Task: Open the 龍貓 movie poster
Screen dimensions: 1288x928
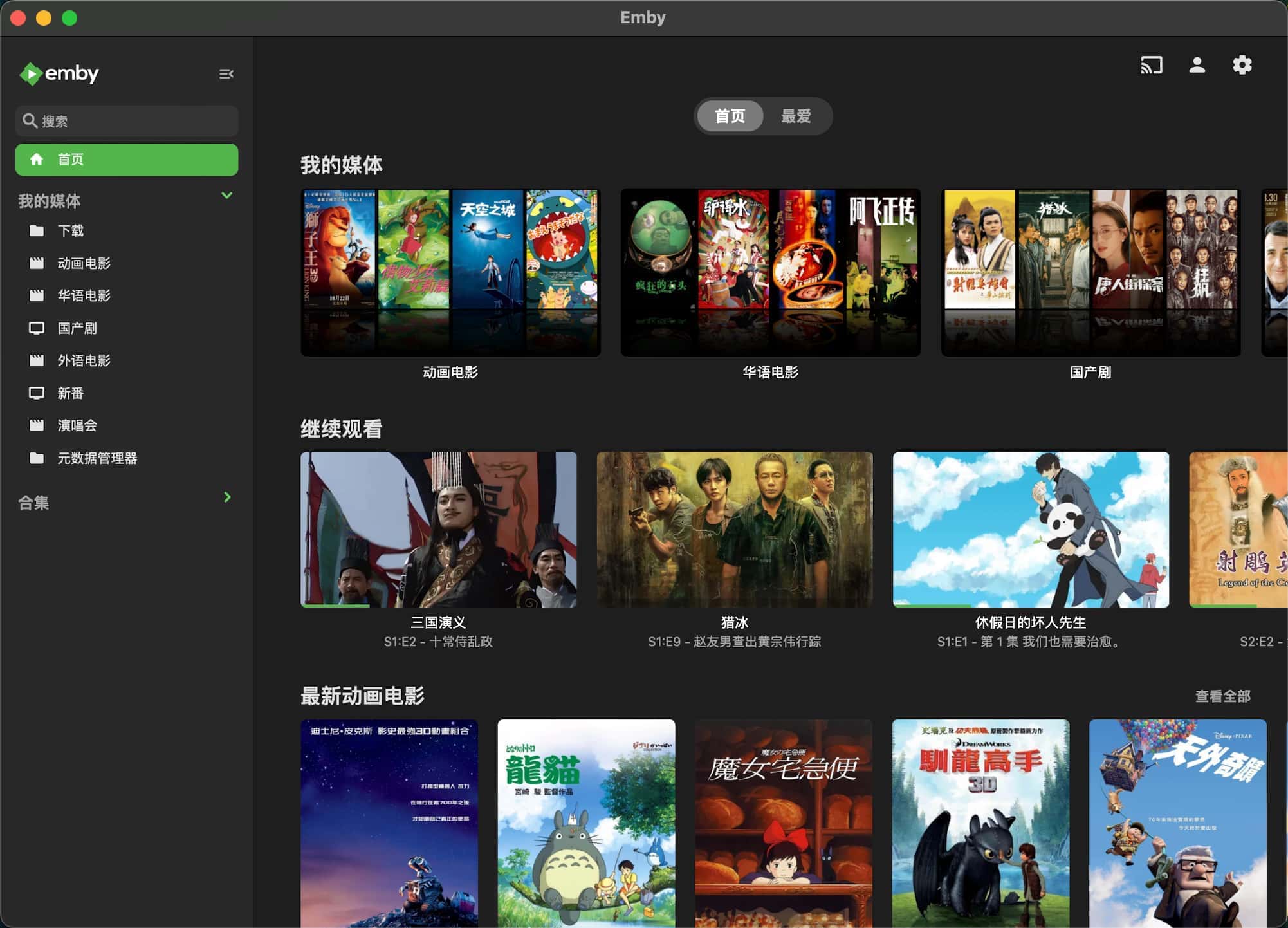Action: [586, 822]
